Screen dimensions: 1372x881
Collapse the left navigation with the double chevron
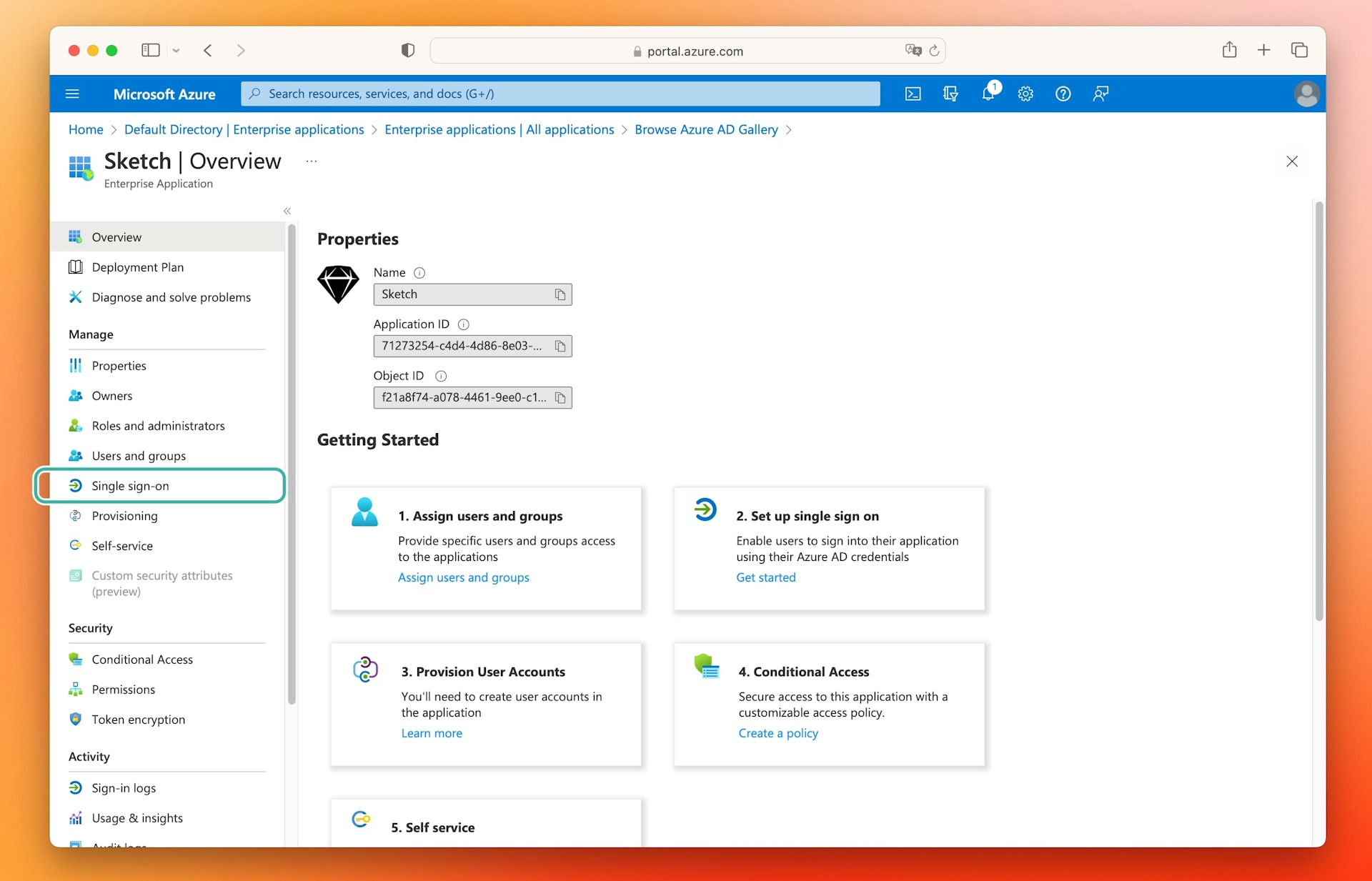point(287,211)
